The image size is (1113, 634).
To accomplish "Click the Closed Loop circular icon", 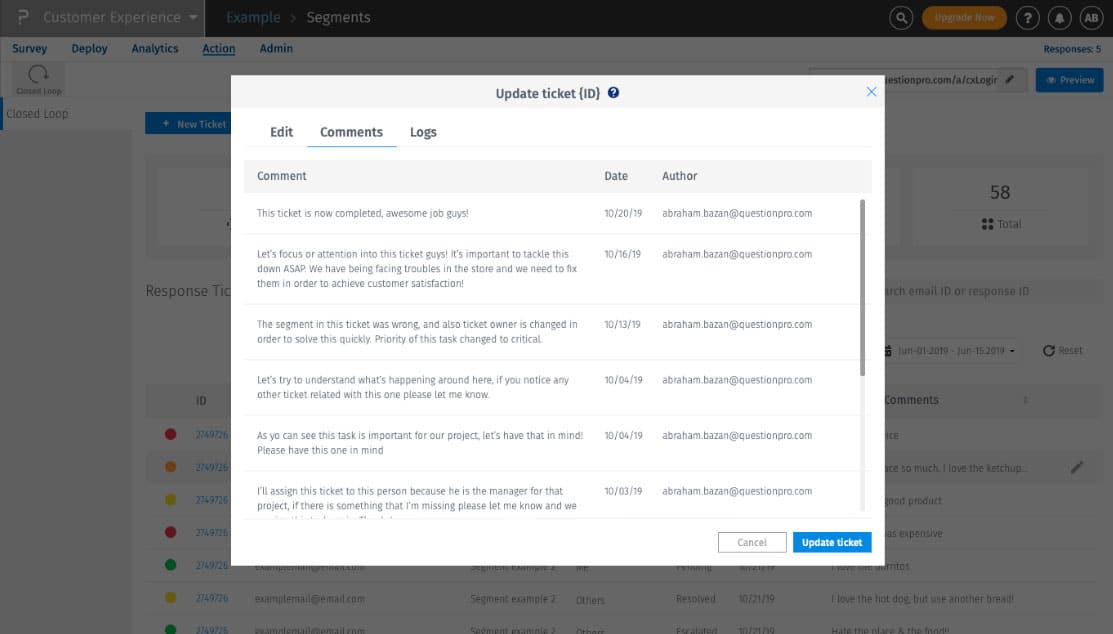I will 38,74.
